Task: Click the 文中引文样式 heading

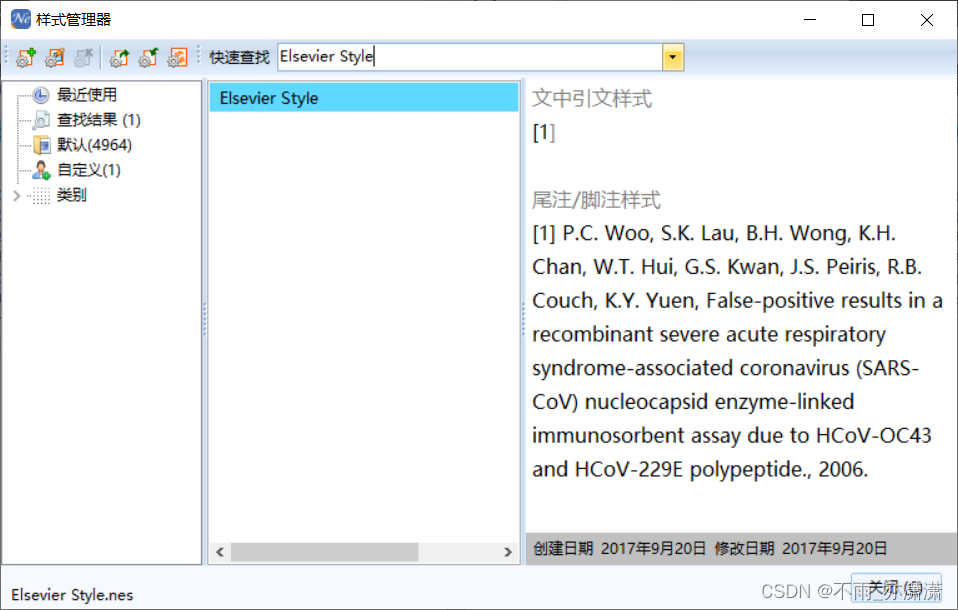Action: [x=592, y=98]
